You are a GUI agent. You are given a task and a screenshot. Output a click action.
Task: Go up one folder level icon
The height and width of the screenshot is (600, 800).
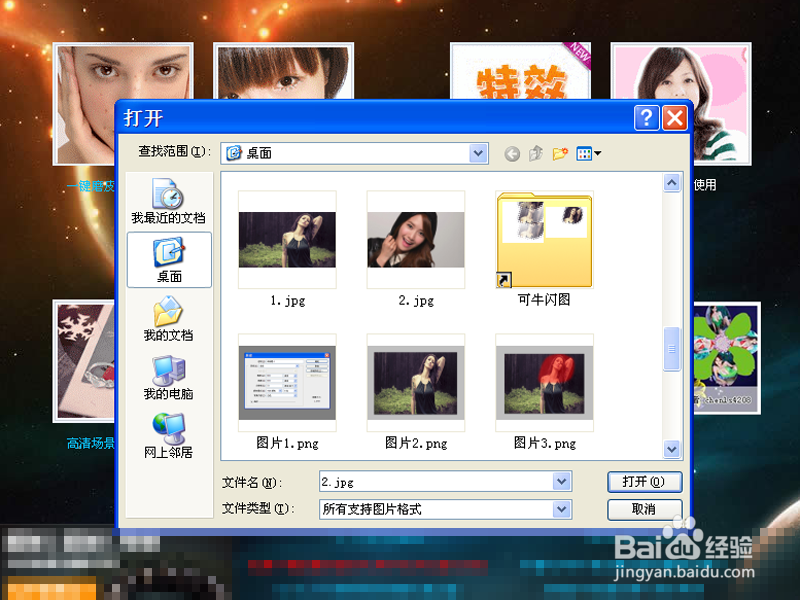[536, 153]
